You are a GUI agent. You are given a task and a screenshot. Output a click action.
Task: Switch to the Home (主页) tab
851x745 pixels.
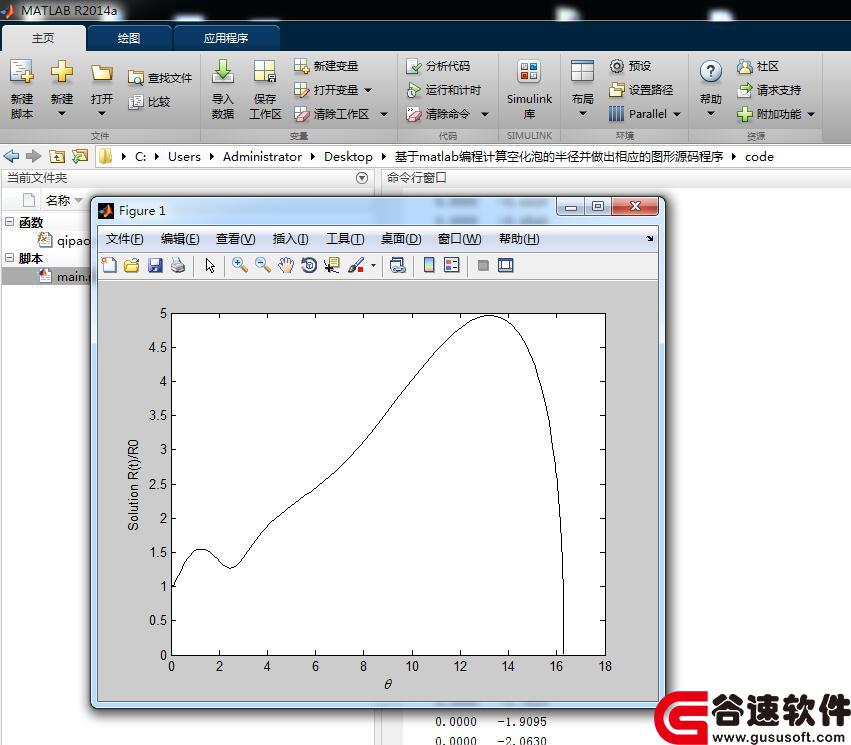point(43,38)
